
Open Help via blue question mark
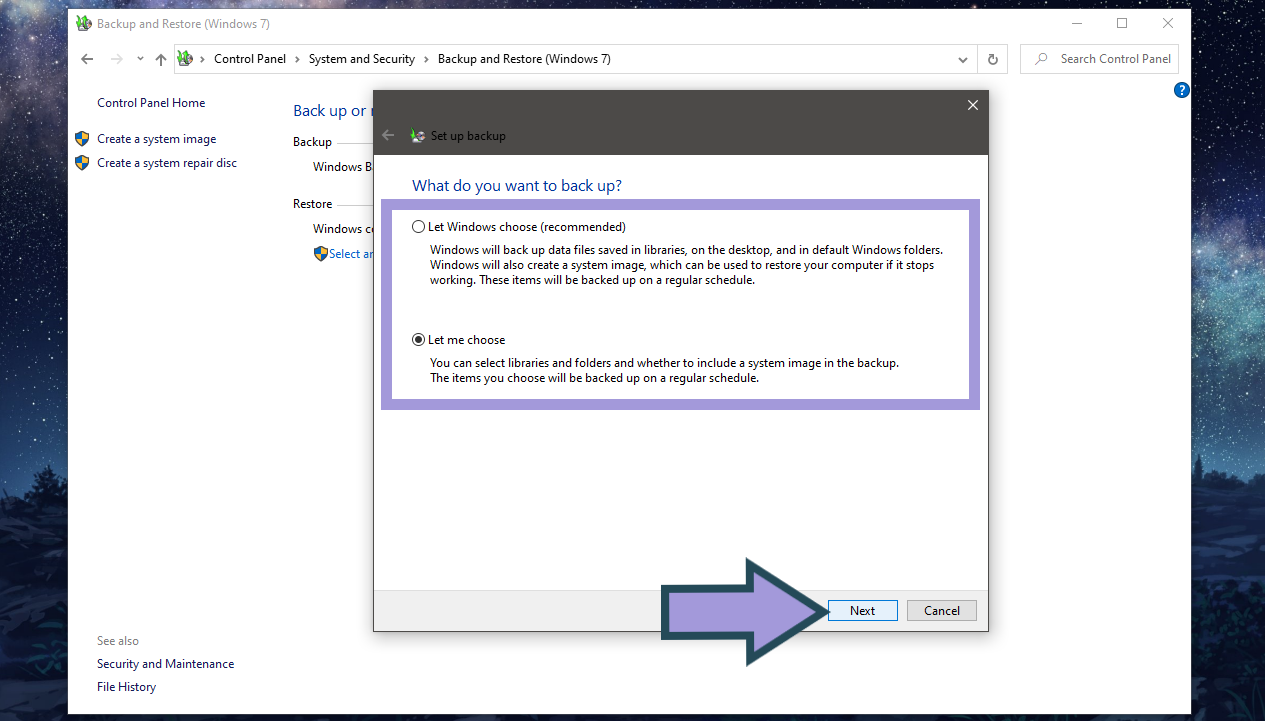click(1181, 90)
